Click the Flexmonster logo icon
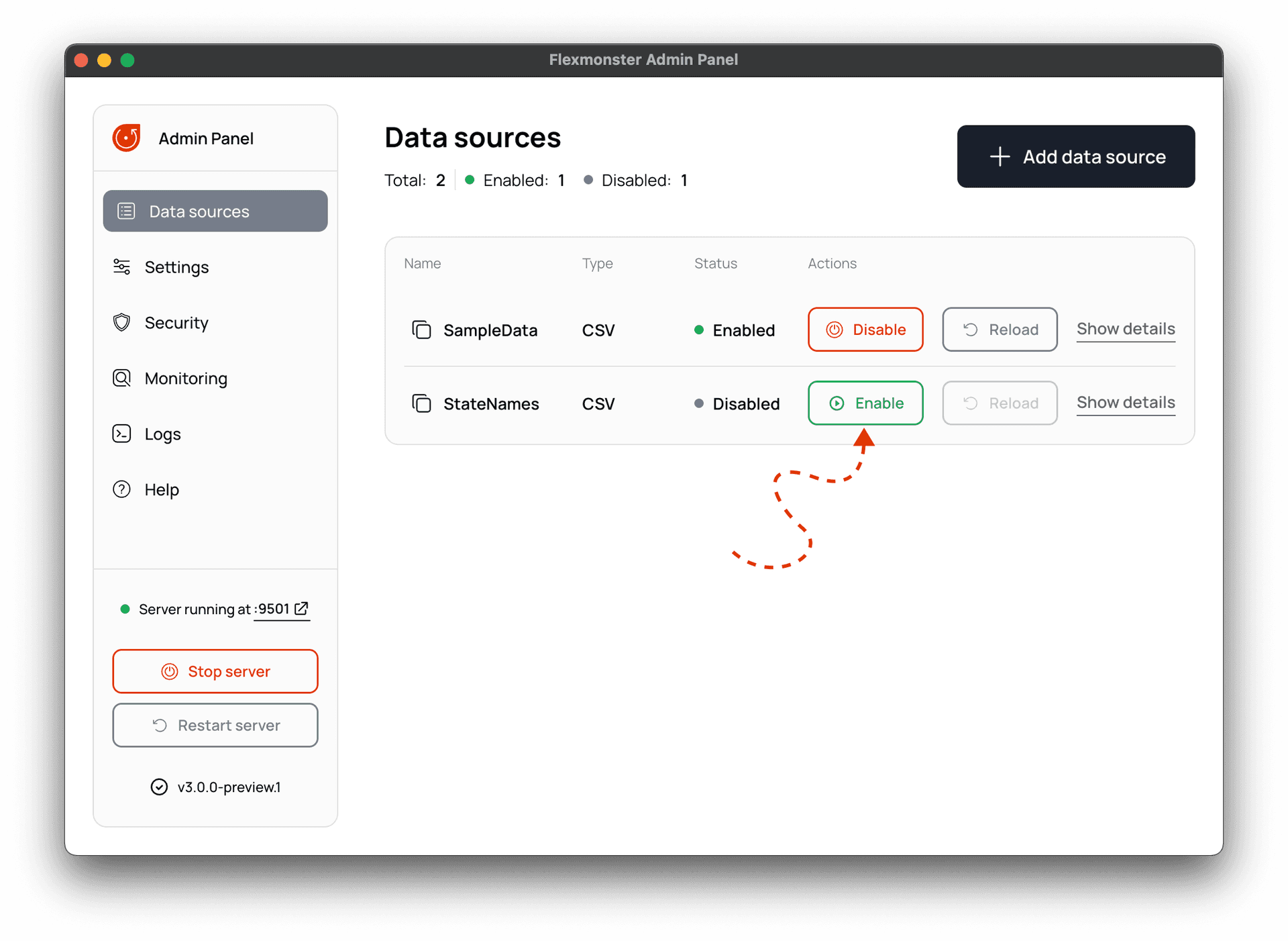1288x941 pixels. [x=127, y=138]
